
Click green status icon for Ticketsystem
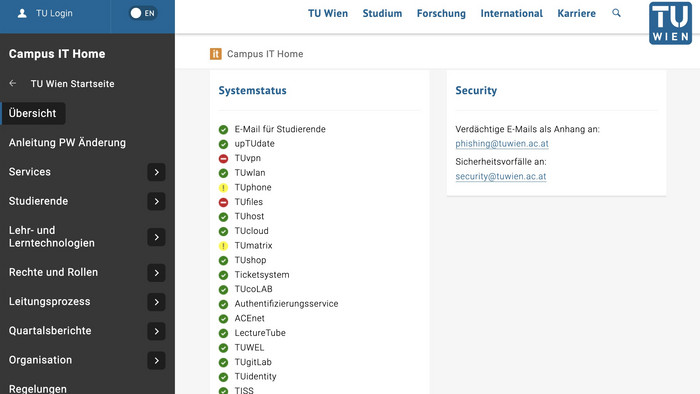tap(223, 275)
